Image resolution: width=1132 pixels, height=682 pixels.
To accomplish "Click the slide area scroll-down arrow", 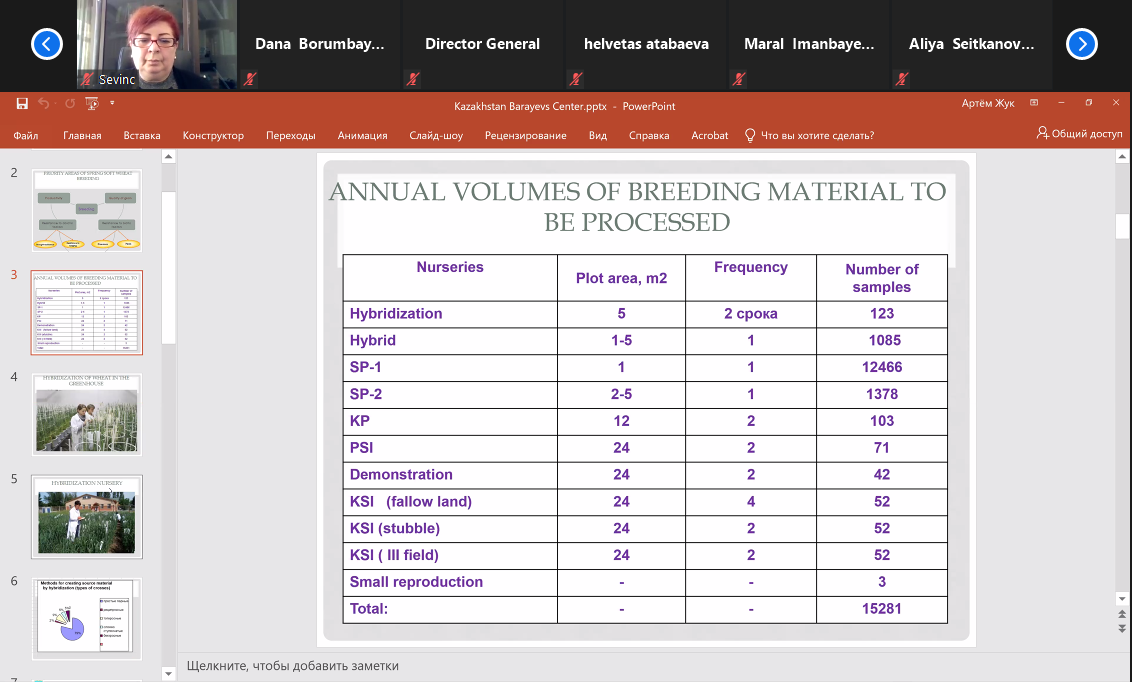I will click(x=1122, y=598).
